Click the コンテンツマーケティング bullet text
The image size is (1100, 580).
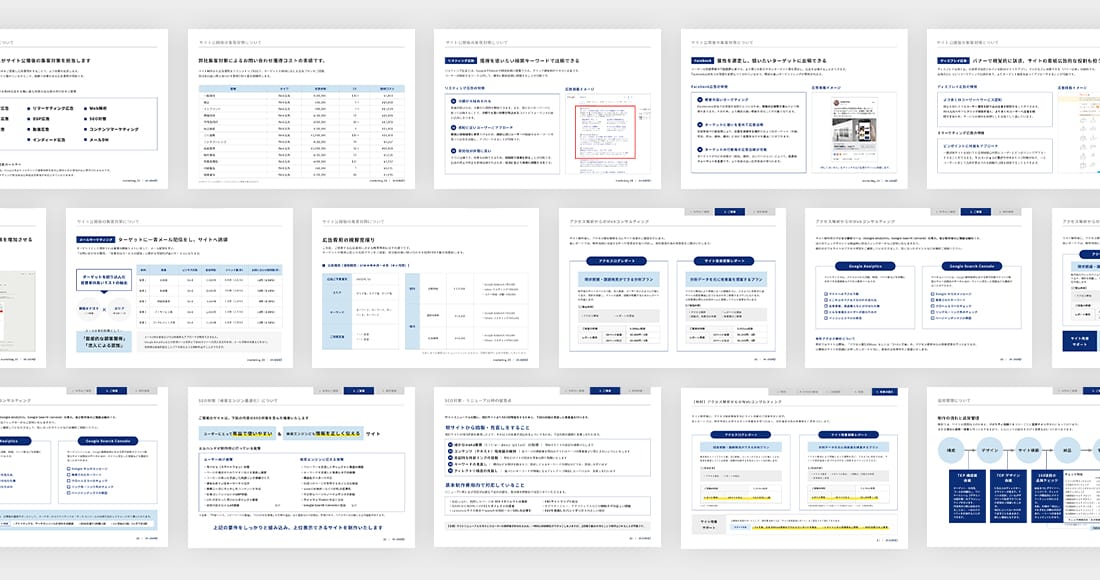pyautogui.click(x=114, y=130)
